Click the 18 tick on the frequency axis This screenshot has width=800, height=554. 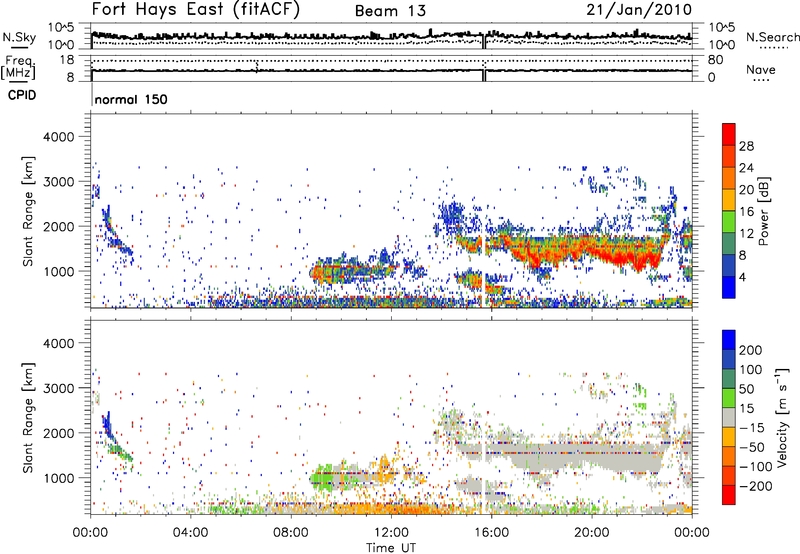pos(67,60)
